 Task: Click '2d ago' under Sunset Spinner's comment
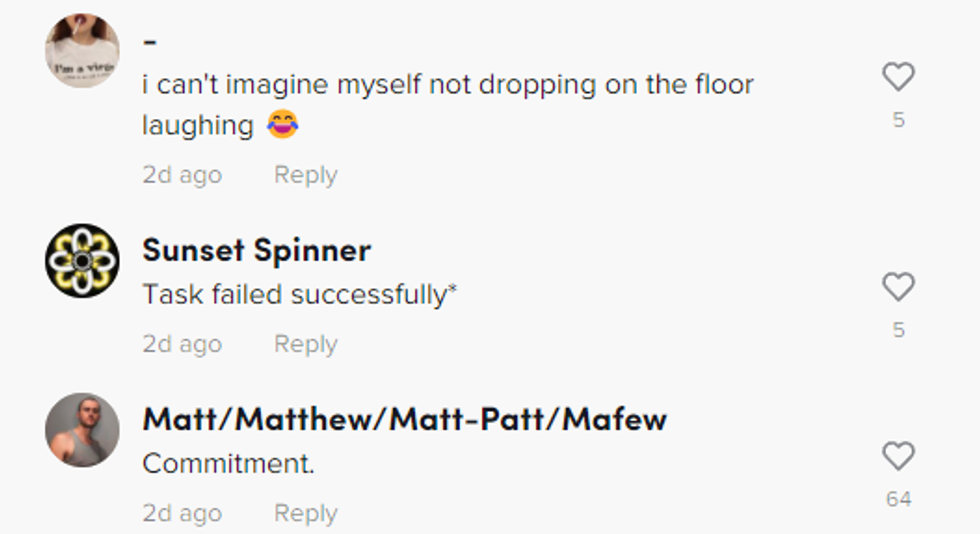pyautogui.click(x=181, y=344)
